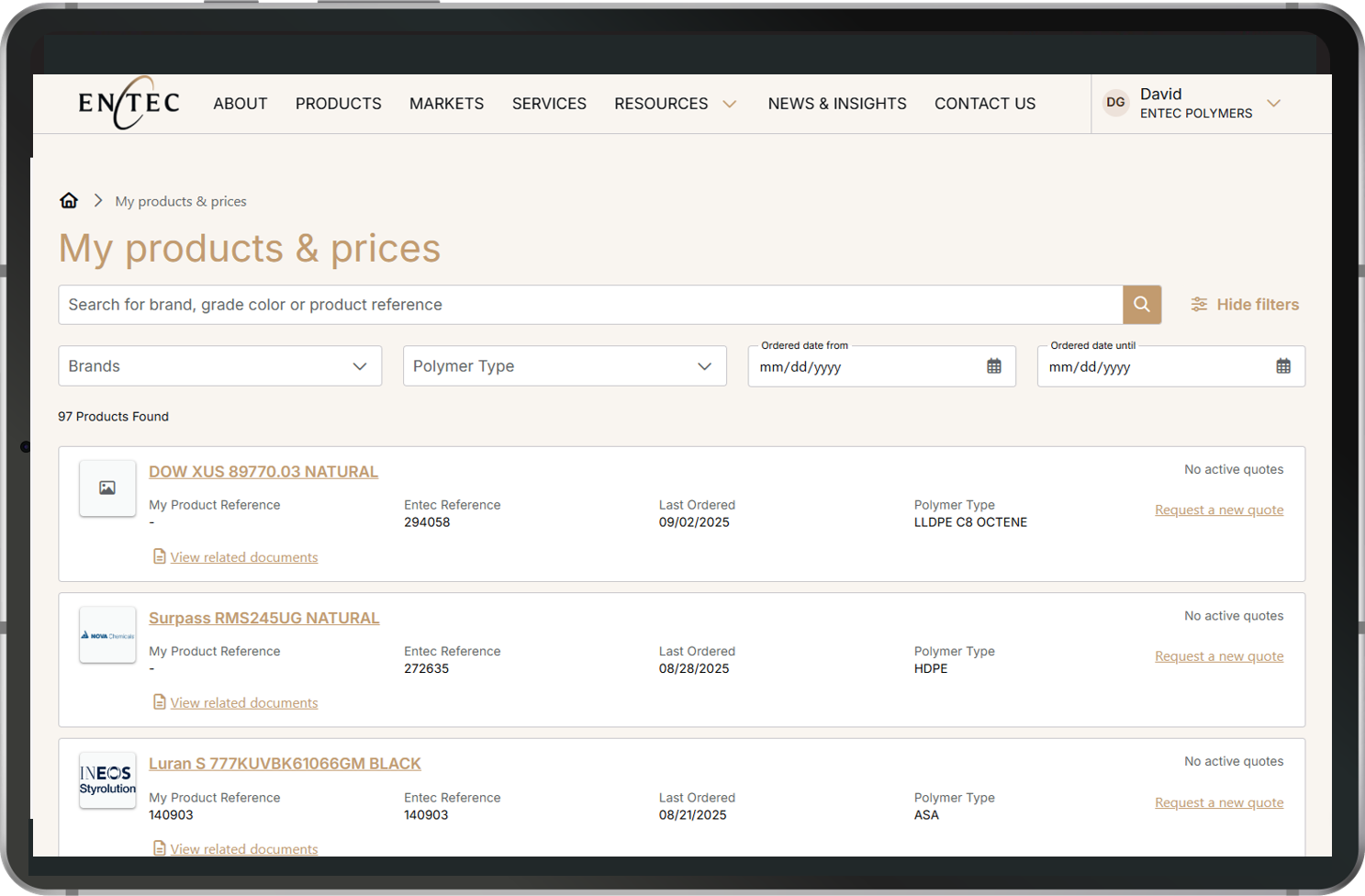Click the image placeholder for DOW XUS product
1365x896 pixels.
tap(107, 488)
